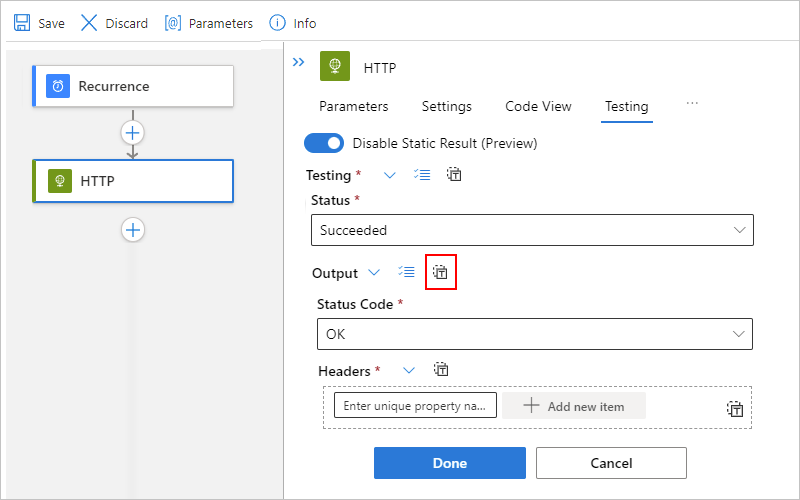Click the unique property name input field
Image resolution: width=800 pixels, height=500 pixels.
pos(415,406)
